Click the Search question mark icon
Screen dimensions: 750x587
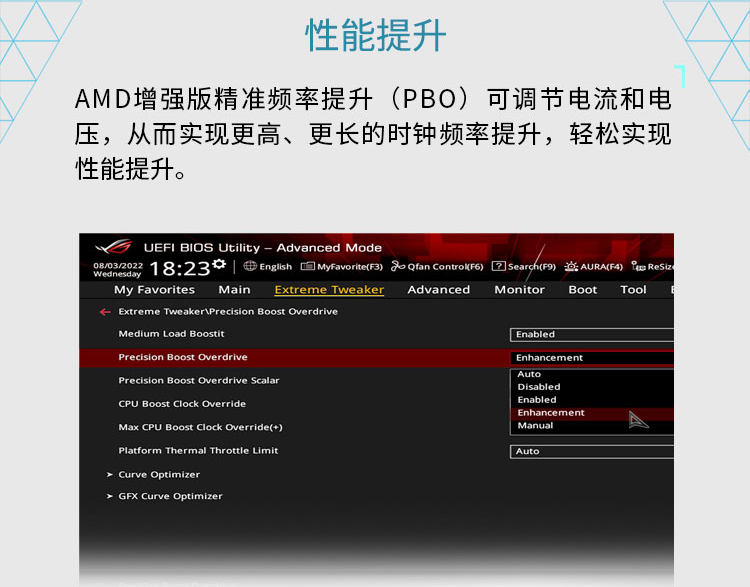pos(498,266)
